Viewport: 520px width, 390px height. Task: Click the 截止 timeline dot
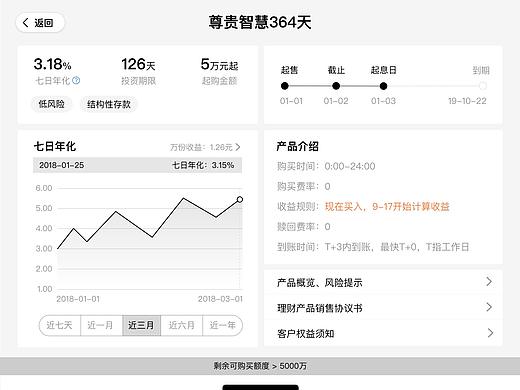[x=336, y=86]
